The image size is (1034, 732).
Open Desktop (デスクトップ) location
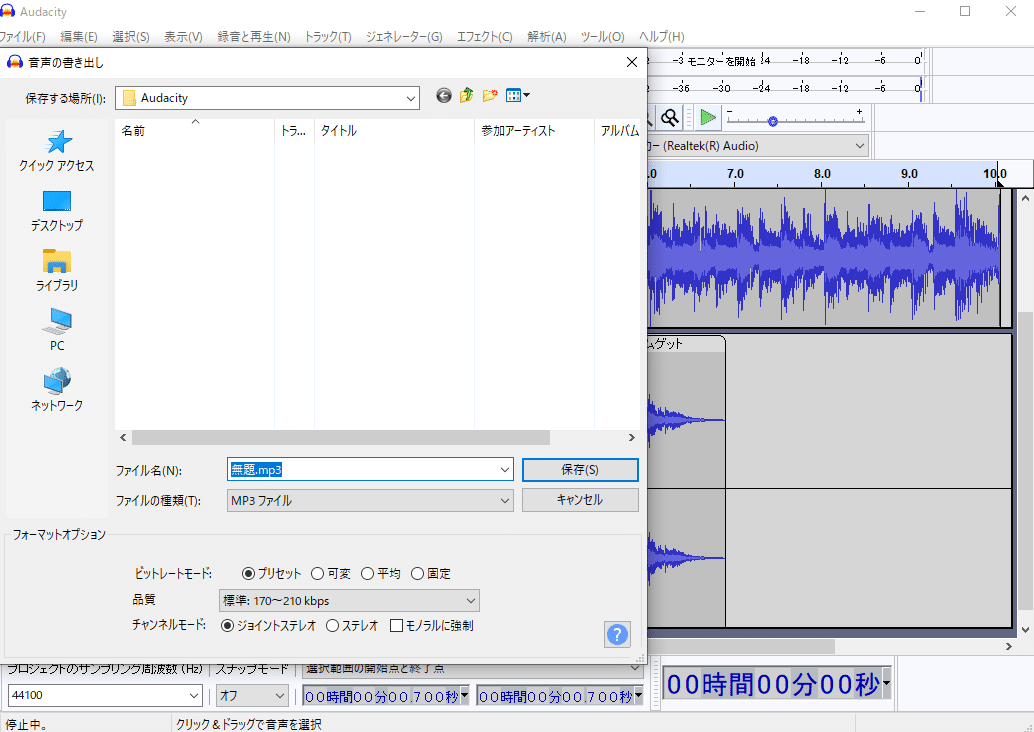pos(57,211)
